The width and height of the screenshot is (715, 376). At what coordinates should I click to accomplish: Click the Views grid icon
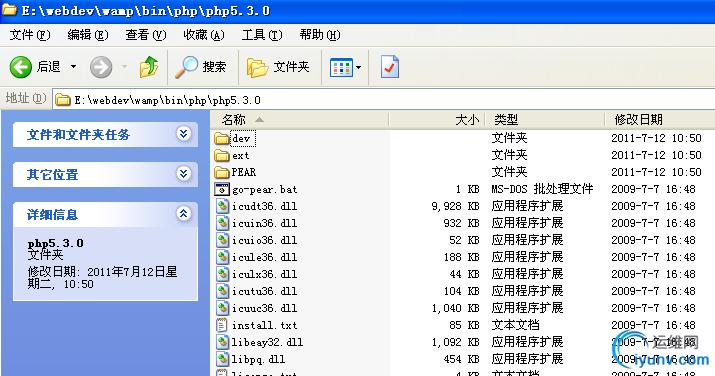click(x=341, y=67)
